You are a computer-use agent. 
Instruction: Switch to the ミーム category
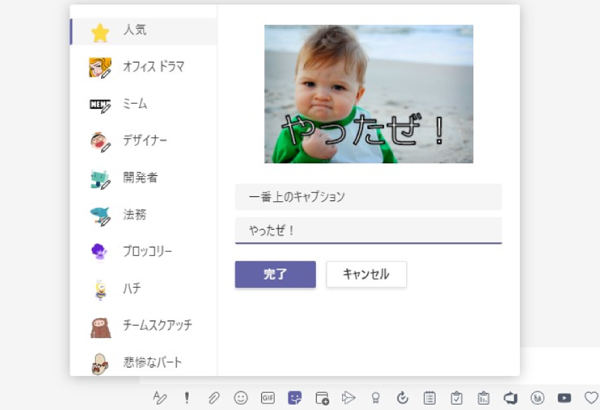pyautogui.click(x=144, y=104)
